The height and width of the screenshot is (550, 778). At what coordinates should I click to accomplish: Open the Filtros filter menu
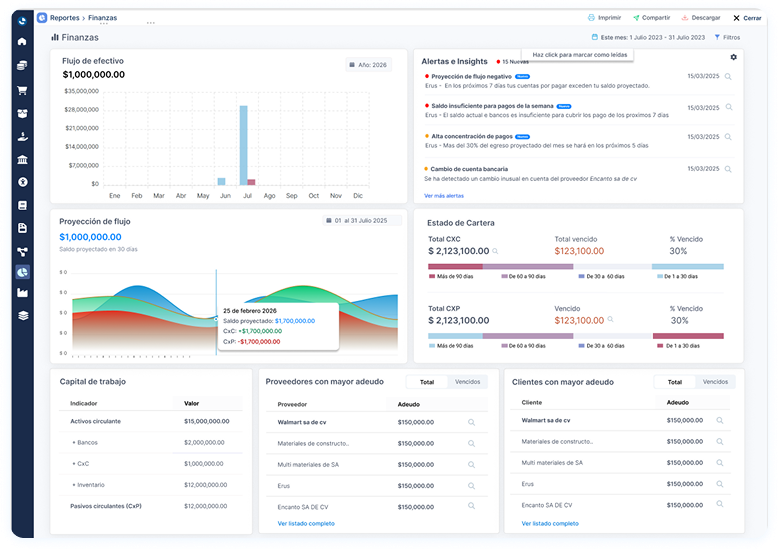[726, 37]
